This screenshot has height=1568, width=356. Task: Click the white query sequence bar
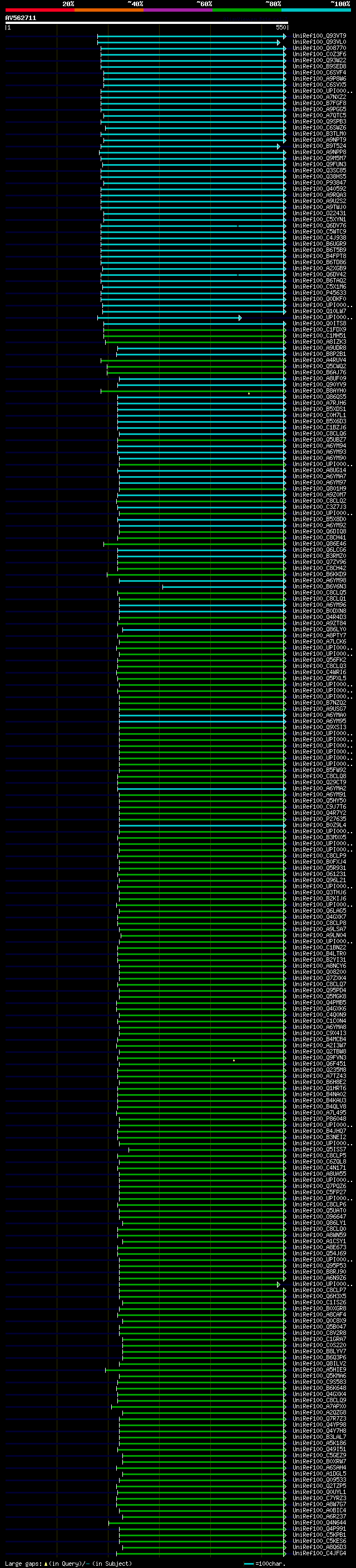(147, 22)
